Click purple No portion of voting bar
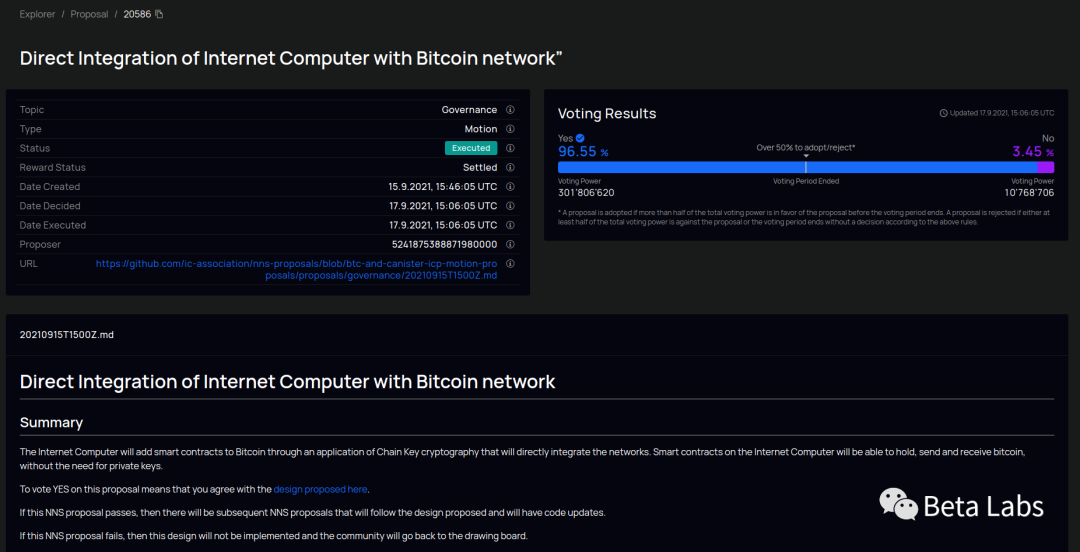Image resolution: width=1080 pixels, height=552 pixels. click(1045, 168)
